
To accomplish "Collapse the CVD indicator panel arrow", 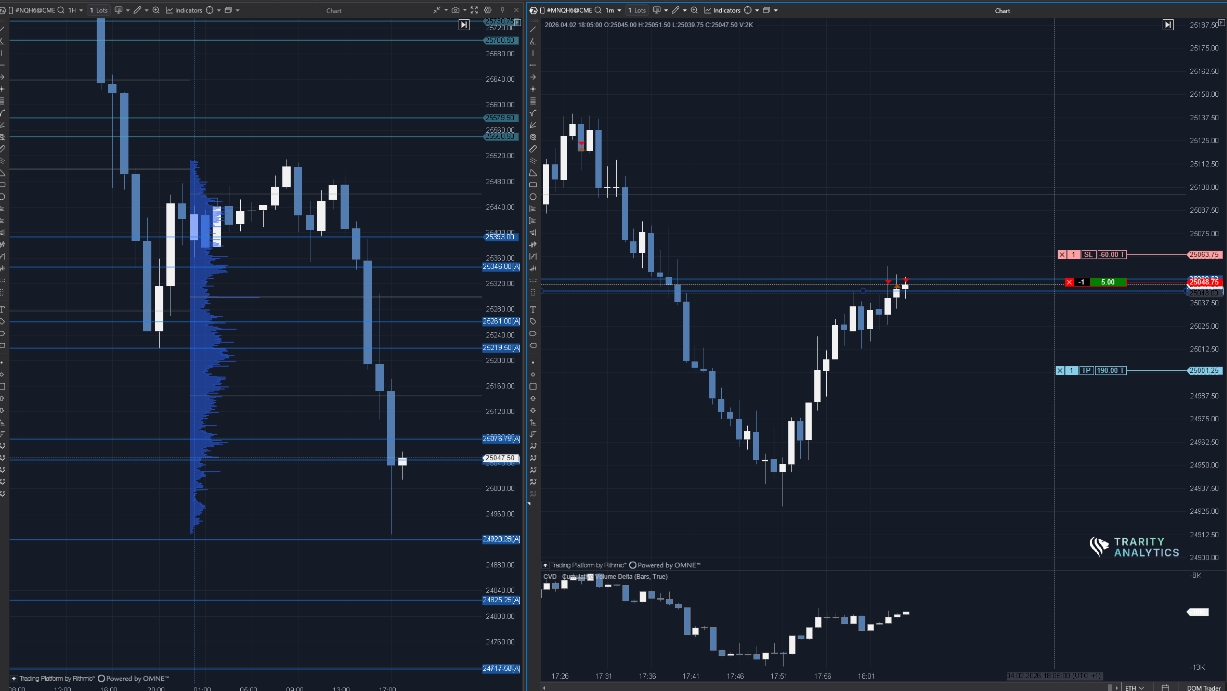I will click(546, 565).
